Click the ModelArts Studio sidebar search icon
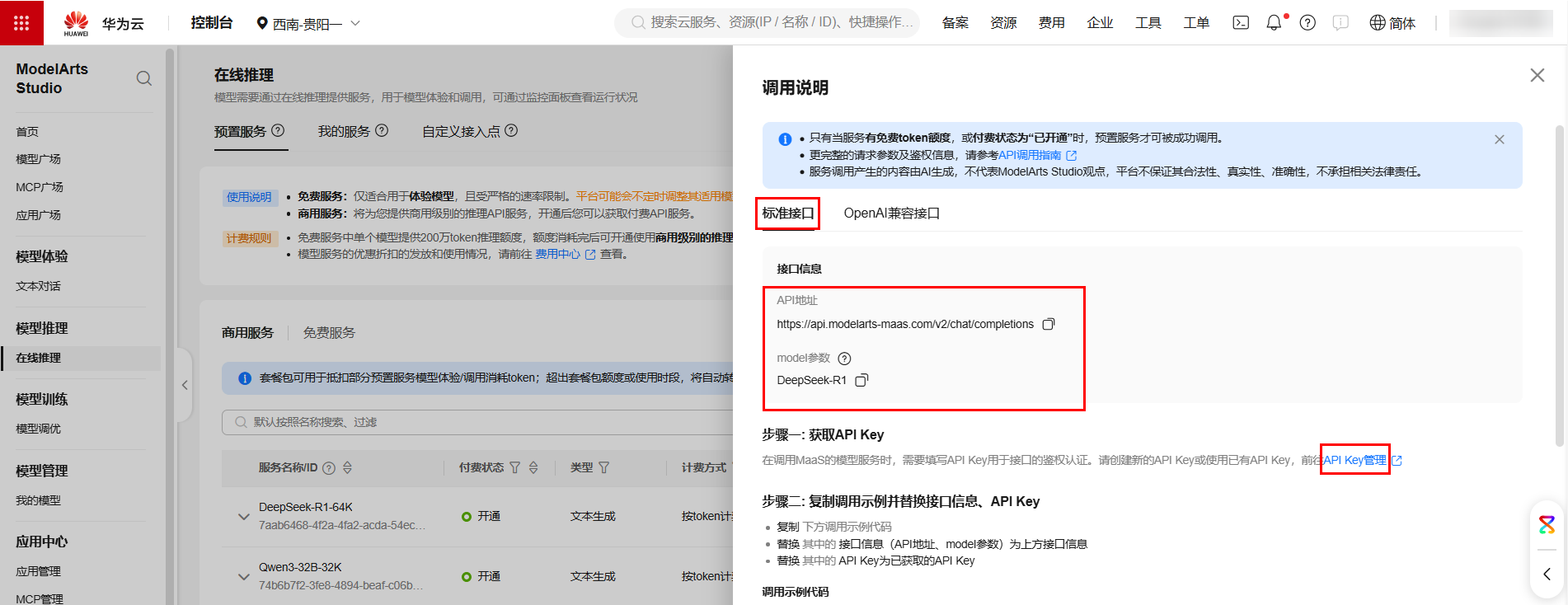Viewport: 1568px width, 605px height. (x=144, y=78)
